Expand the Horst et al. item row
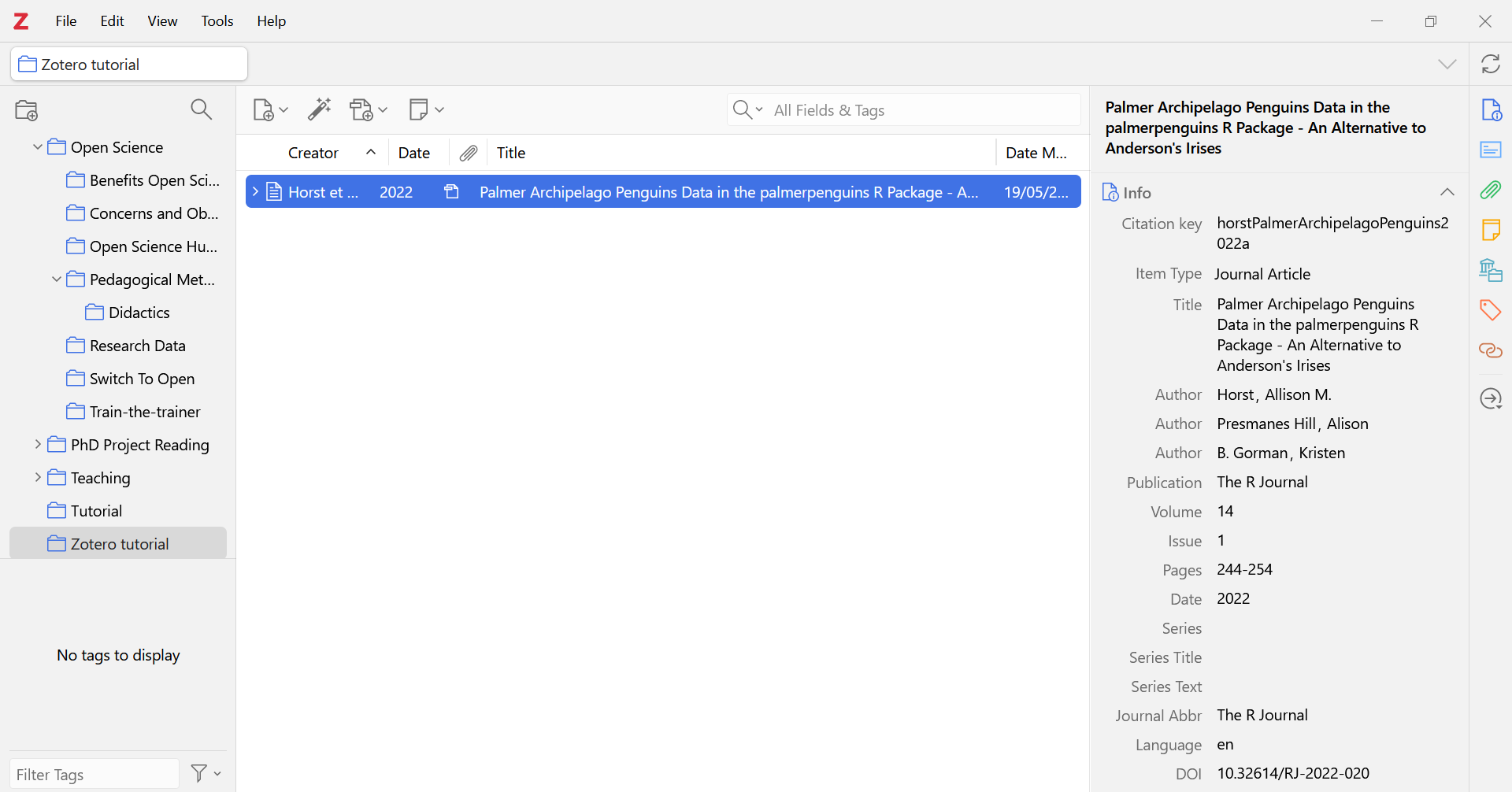Viewport: 1512px width, 792px height. click(255, 191)
